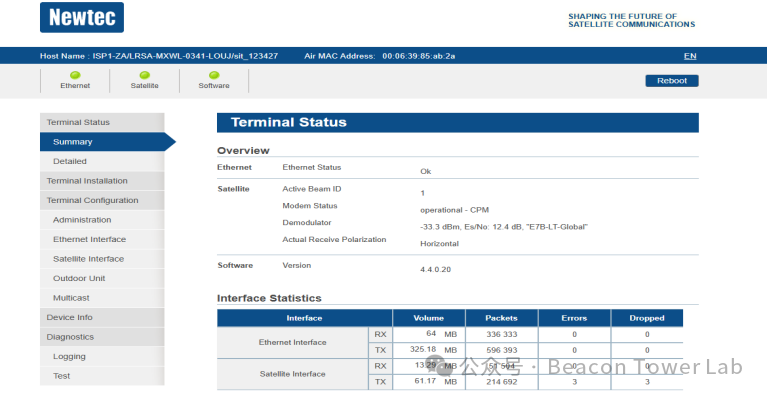Screen dimensions: 767x397
Task: Open the Administration settings page
Action: point(102,220)
